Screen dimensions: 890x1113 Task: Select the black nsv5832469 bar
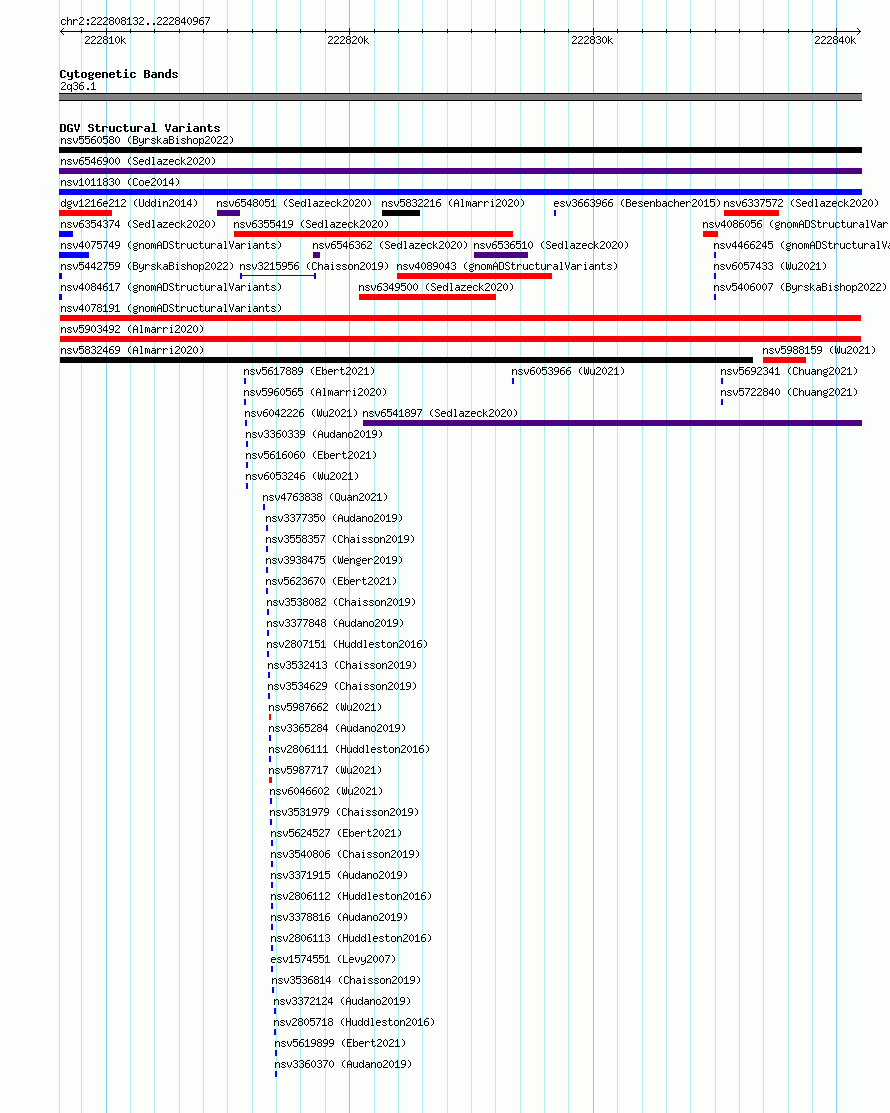tap(406, 360)
